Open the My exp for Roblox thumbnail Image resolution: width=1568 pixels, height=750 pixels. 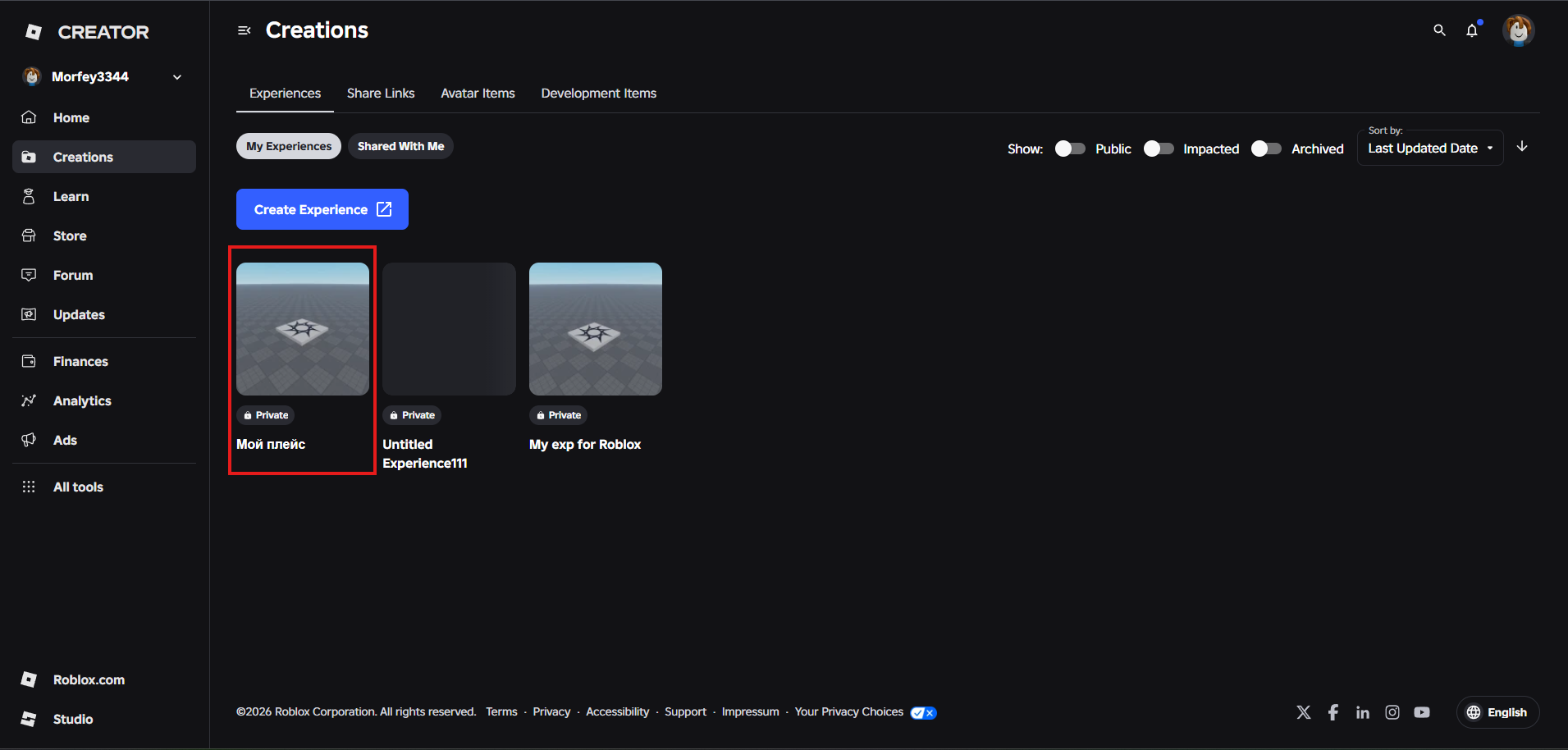[596, 329]
